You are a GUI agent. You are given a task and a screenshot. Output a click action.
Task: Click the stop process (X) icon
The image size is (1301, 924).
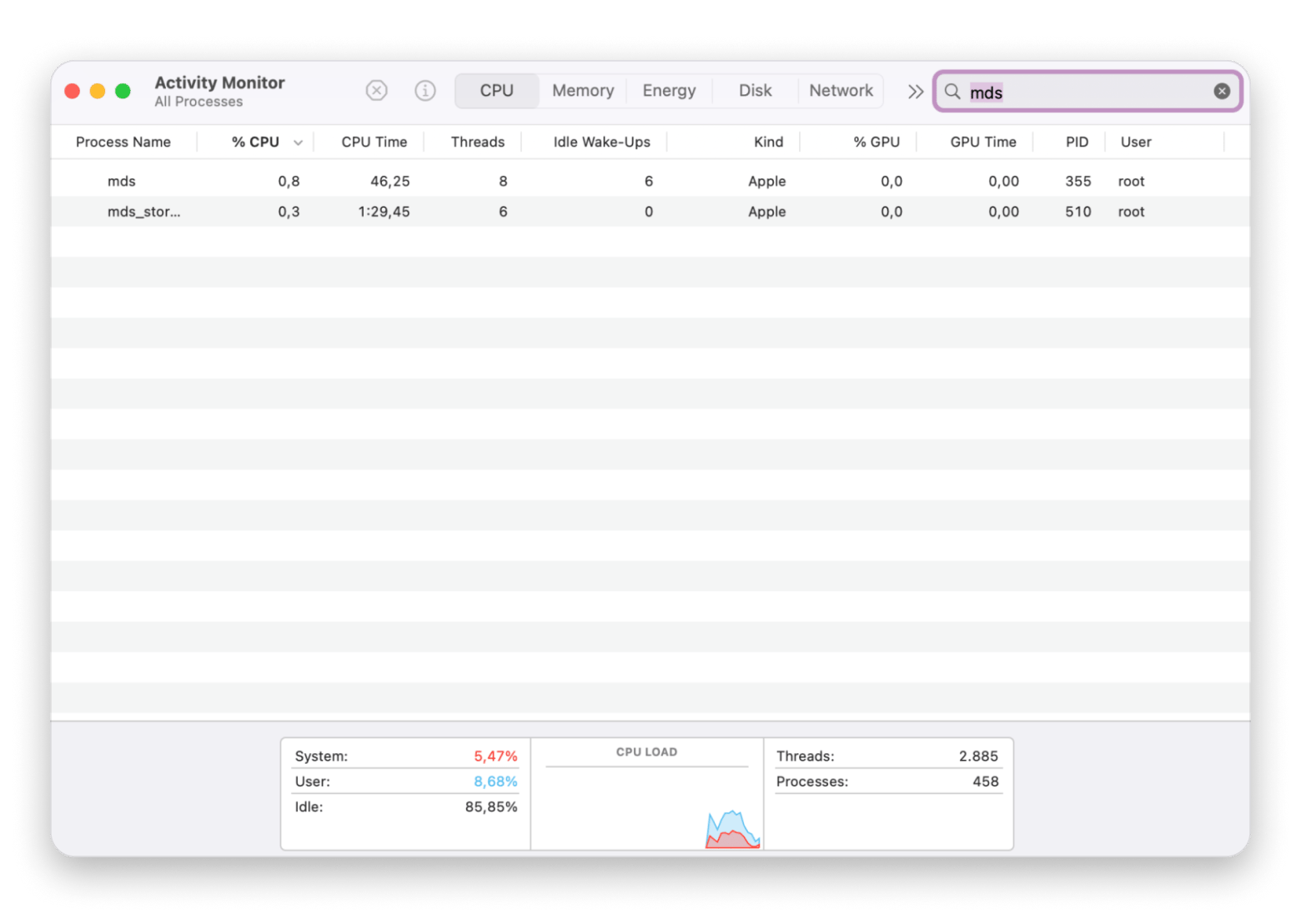[x=377, y=90]
